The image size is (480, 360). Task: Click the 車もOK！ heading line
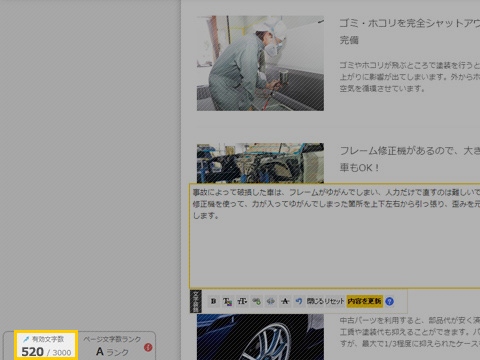pyautogui.click(x=359, y=168)
